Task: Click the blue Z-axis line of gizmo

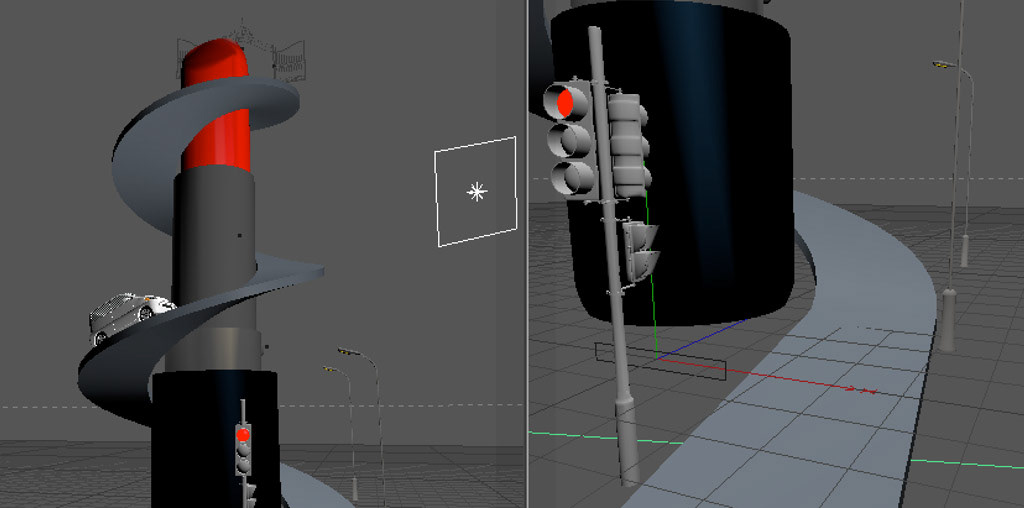Action: 705,338
